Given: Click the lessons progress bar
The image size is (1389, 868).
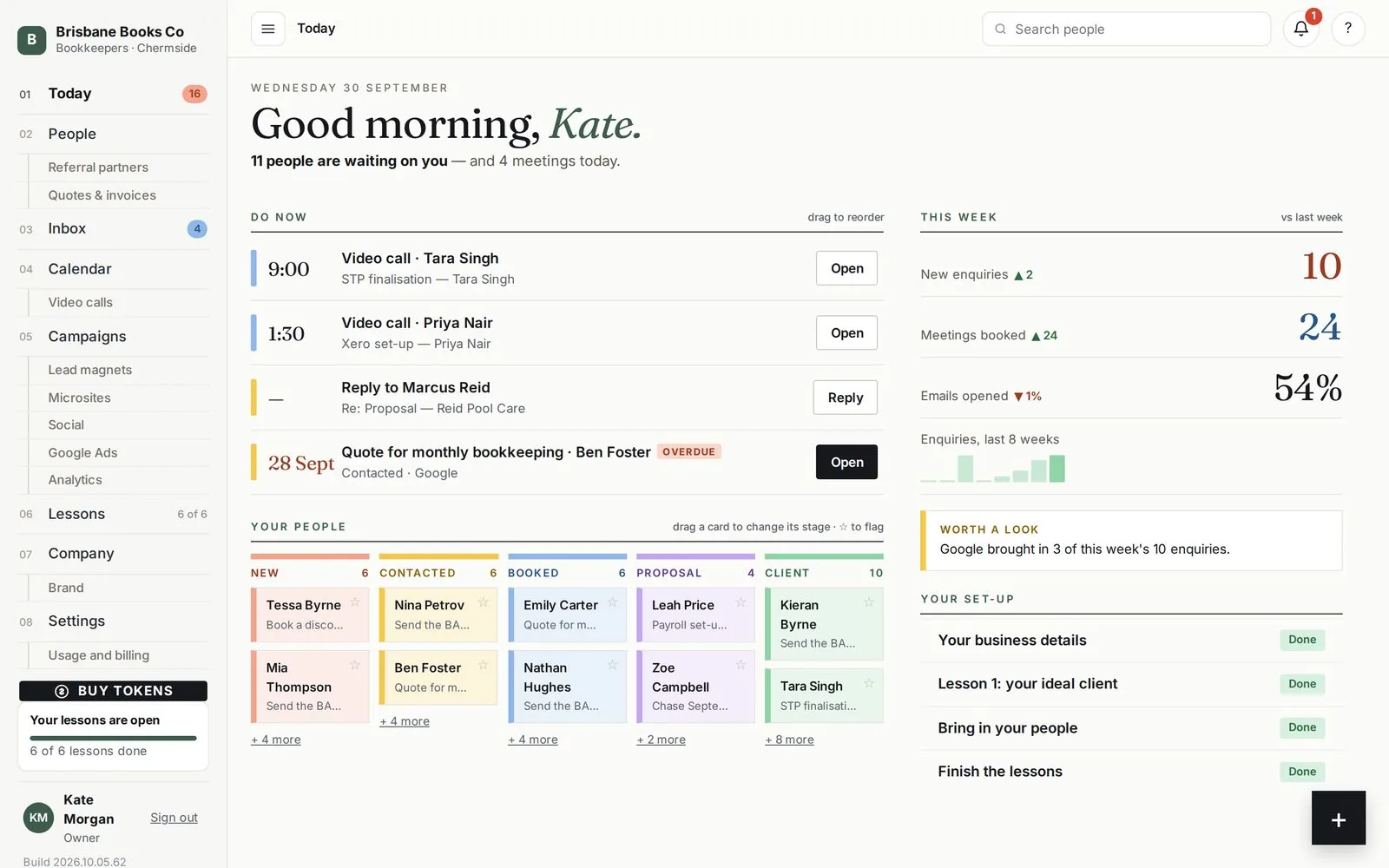Looking at the screenshot, I should [113, 738].
